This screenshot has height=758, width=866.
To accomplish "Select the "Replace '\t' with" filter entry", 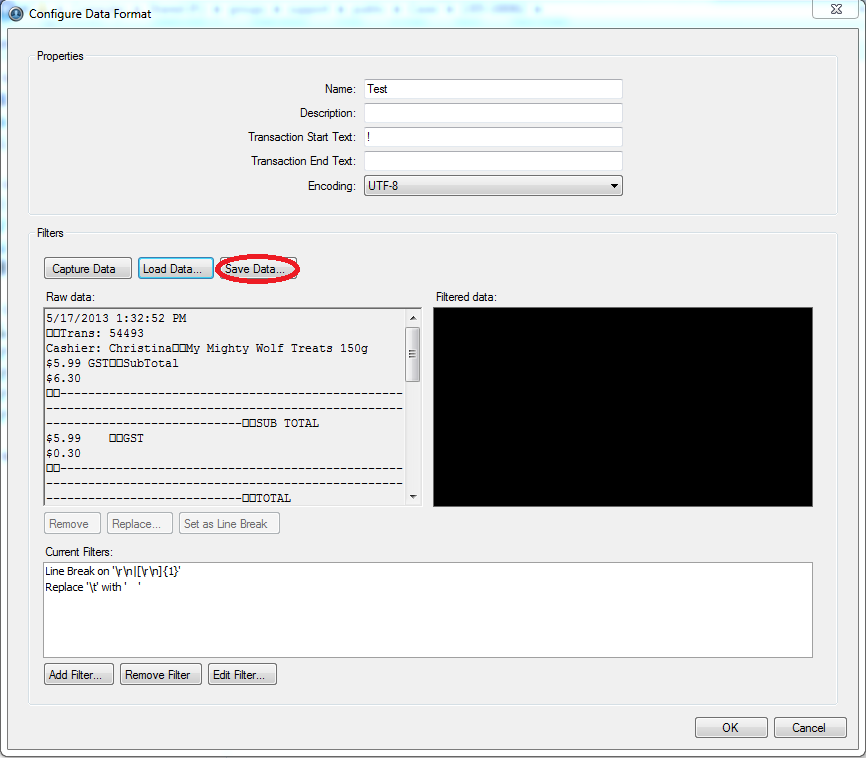I will (93, 587).
